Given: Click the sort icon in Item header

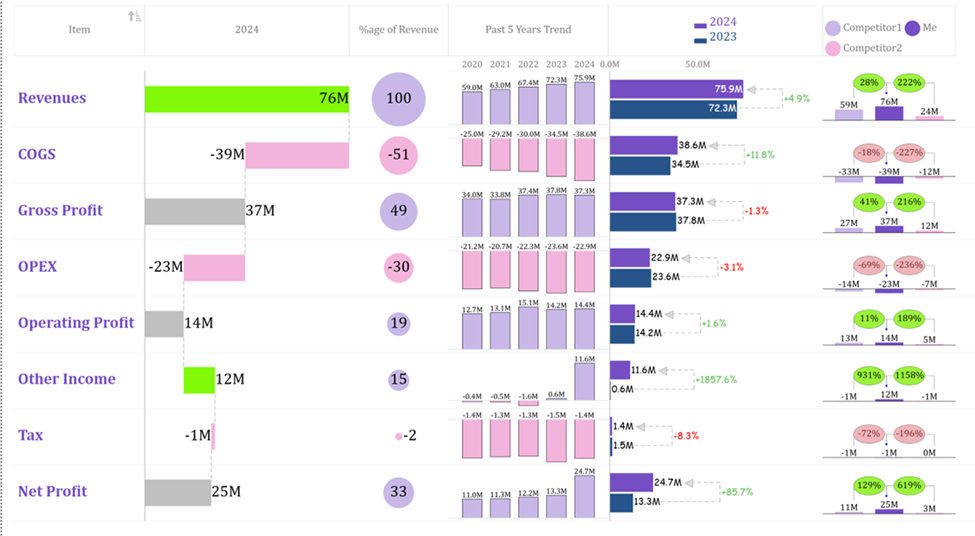Looking at the screenshot, I should (x=135, y=16).
